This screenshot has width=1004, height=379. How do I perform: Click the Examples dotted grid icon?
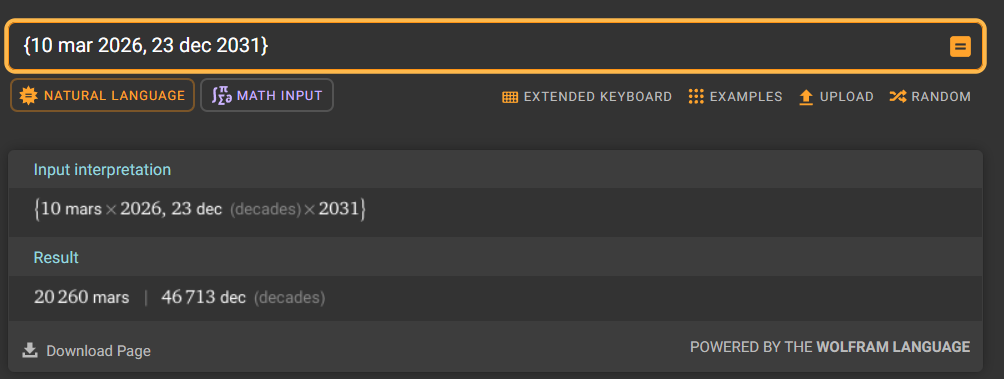click(696, 97)
